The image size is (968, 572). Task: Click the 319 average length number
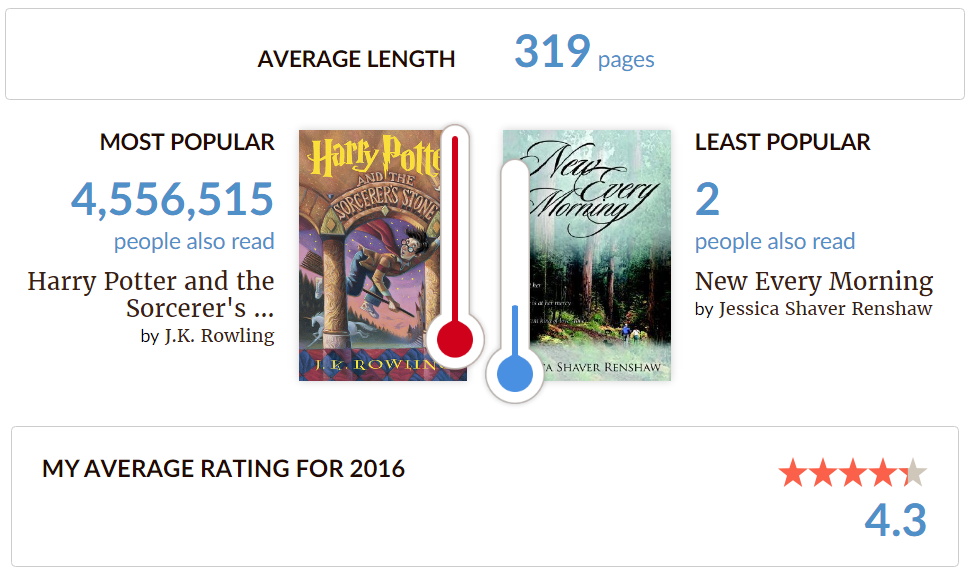[552, 52]
